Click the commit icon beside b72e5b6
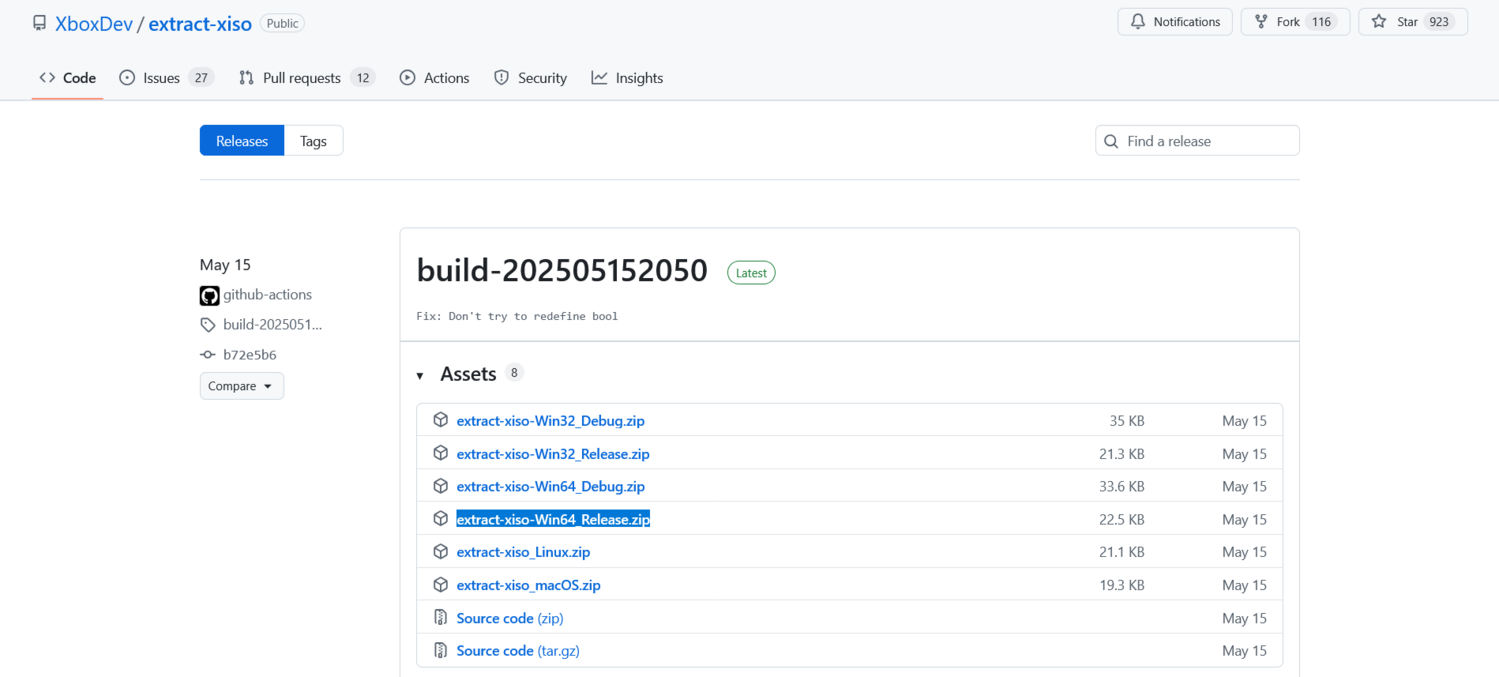The height and width of the screenshot is (677, 1499). (x=208, y=355)
